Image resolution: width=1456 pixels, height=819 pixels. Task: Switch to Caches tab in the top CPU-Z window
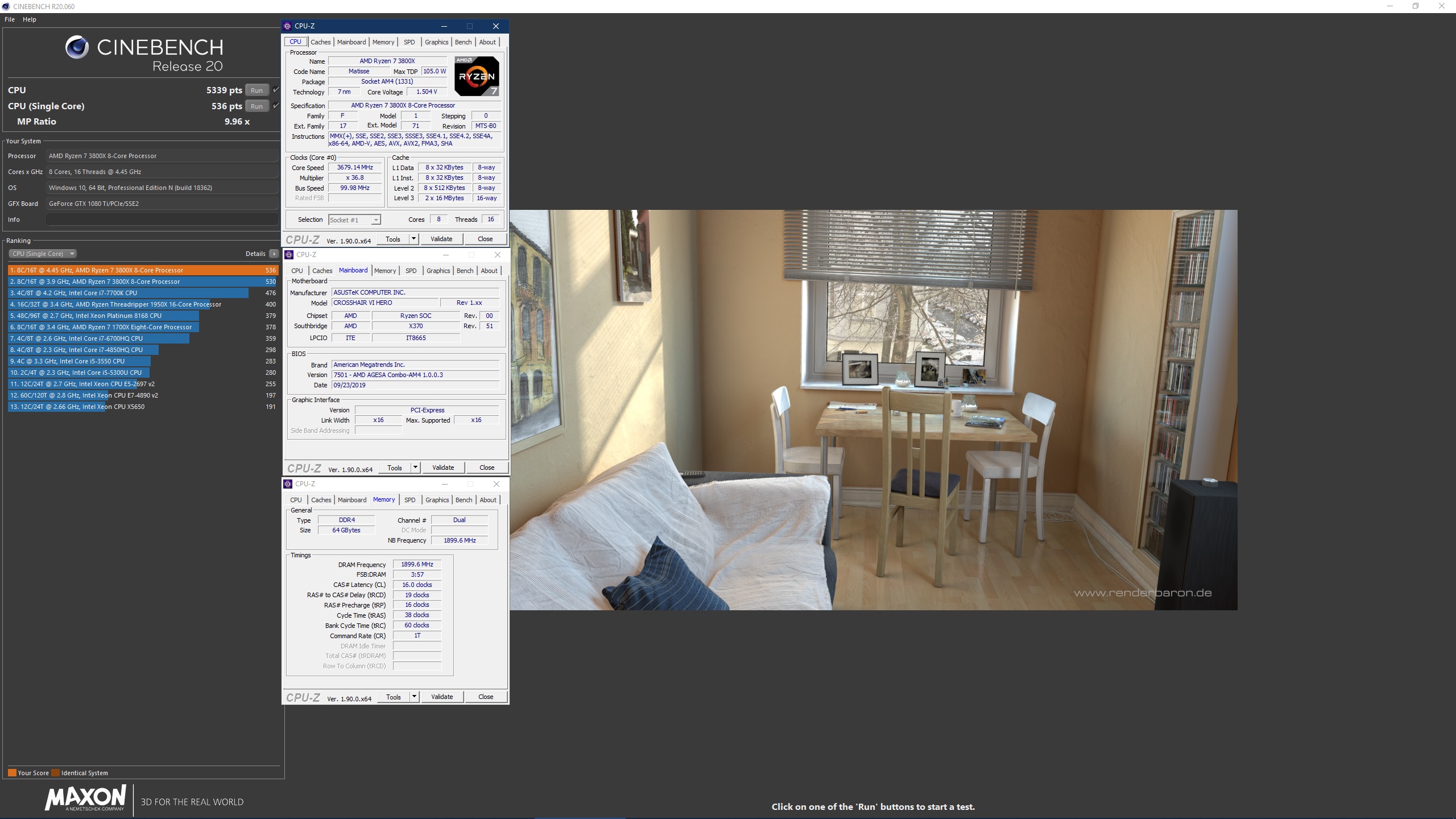[x=321, y=42]
